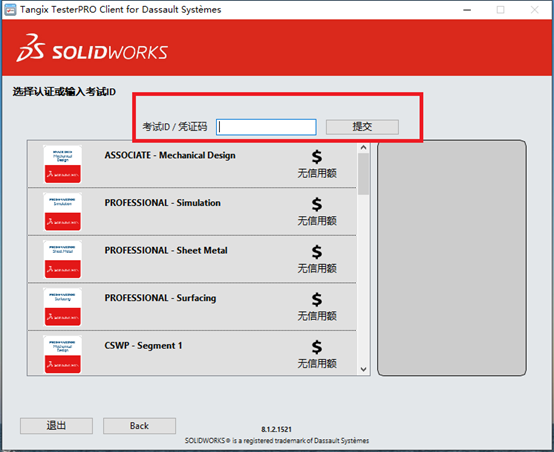This screenshot has width=554, height=452.
Task: Click 无信用额 under PROFESSIONAL Sheet Metal
Action: click(x=317, y=268)
